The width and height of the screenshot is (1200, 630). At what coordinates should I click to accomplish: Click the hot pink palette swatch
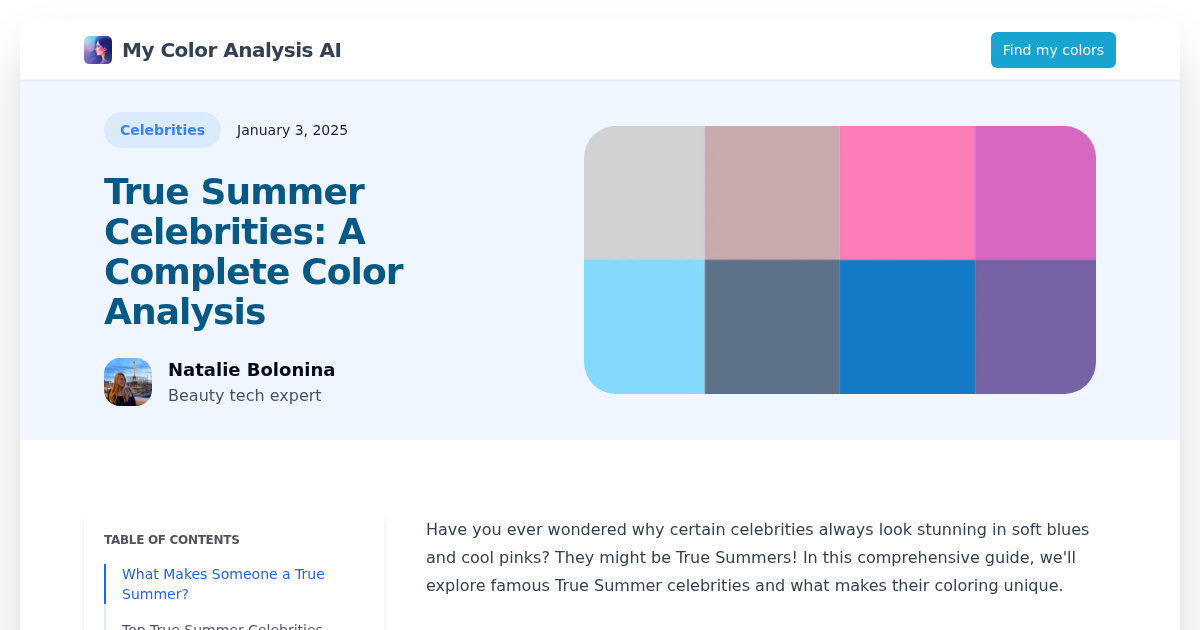pyautogui.click(x=906, y=192)
